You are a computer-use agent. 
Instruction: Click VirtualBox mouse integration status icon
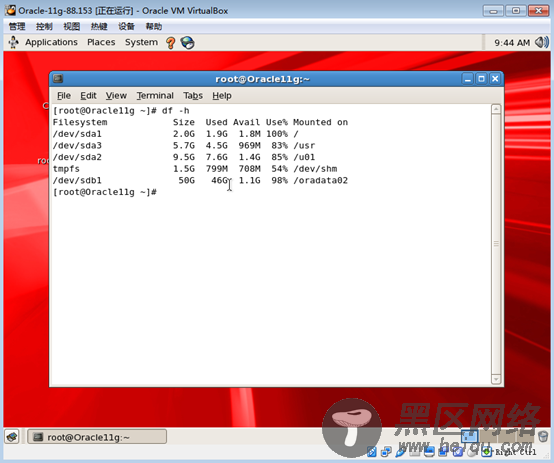472,452
